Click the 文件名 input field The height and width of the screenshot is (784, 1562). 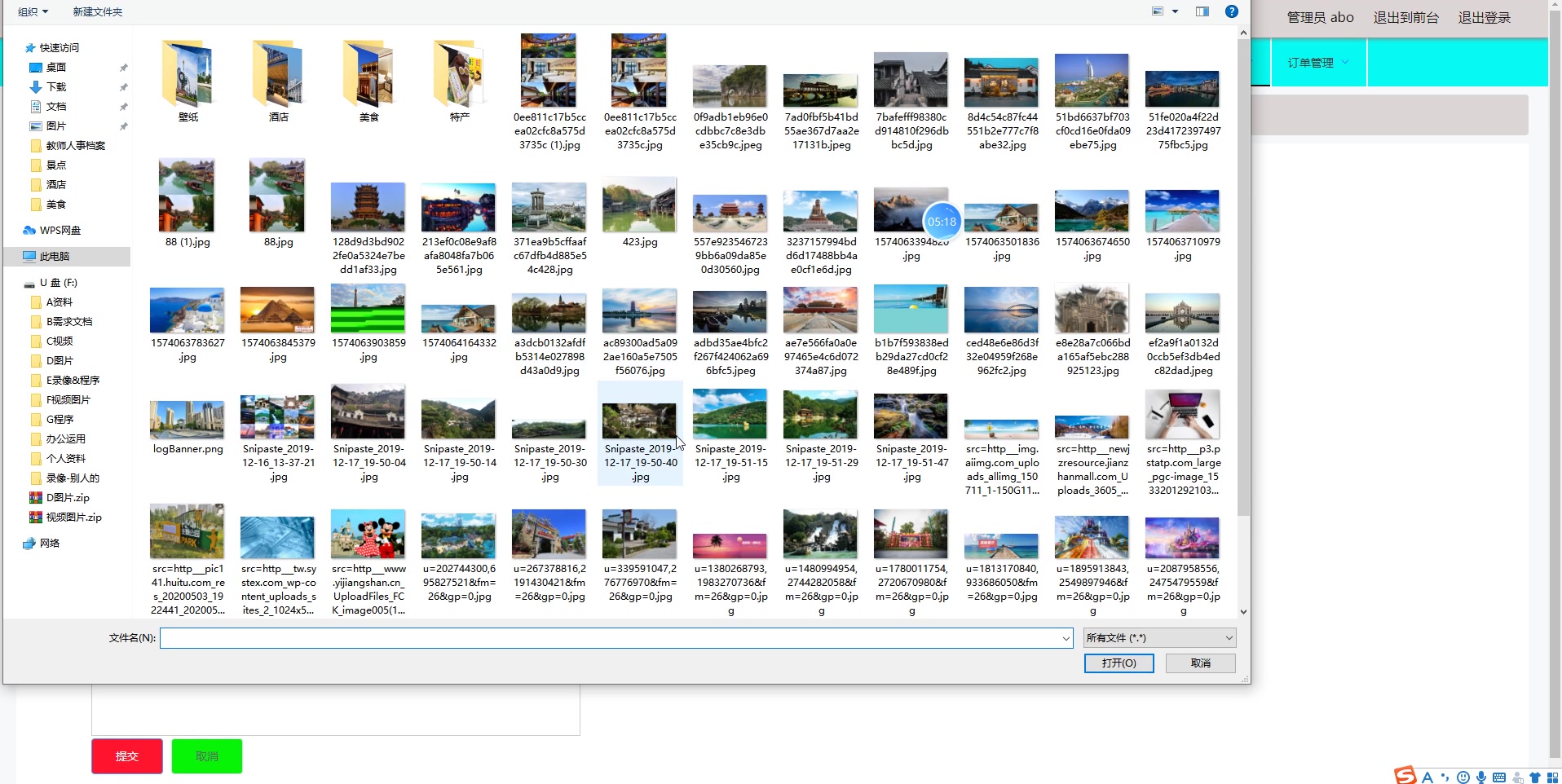coord(616,638)
